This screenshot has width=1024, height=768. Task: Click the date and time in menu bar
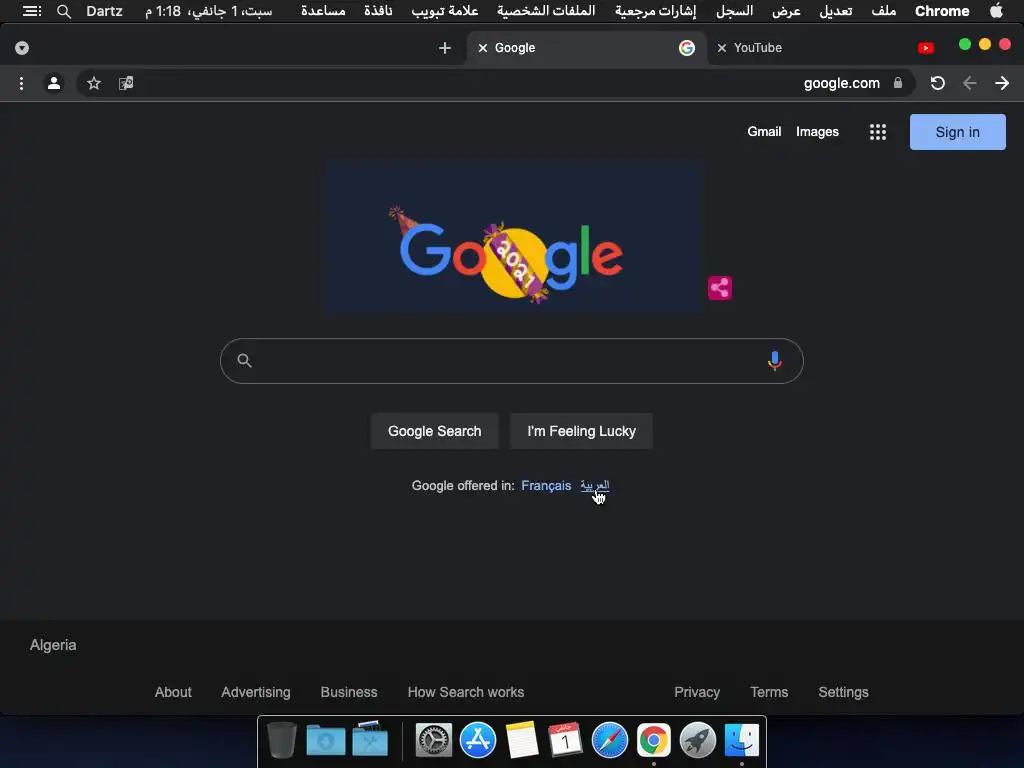tap(208, 11)
